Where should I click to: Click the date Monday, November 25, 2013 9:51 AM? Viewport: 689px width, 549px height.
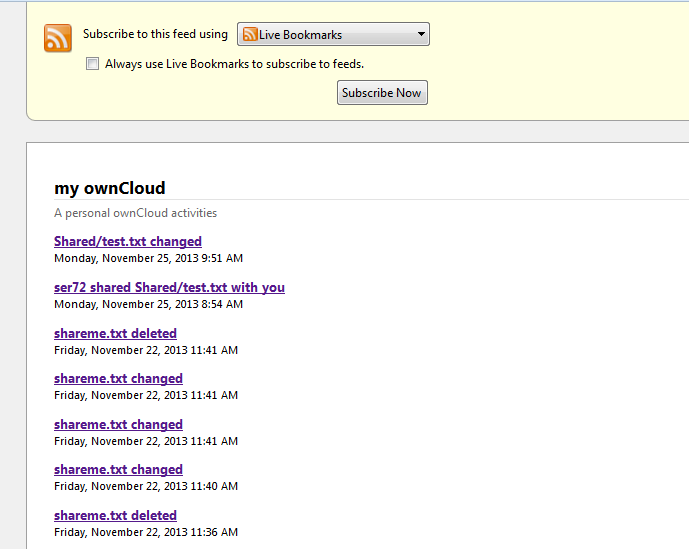(x=149, y=258)
